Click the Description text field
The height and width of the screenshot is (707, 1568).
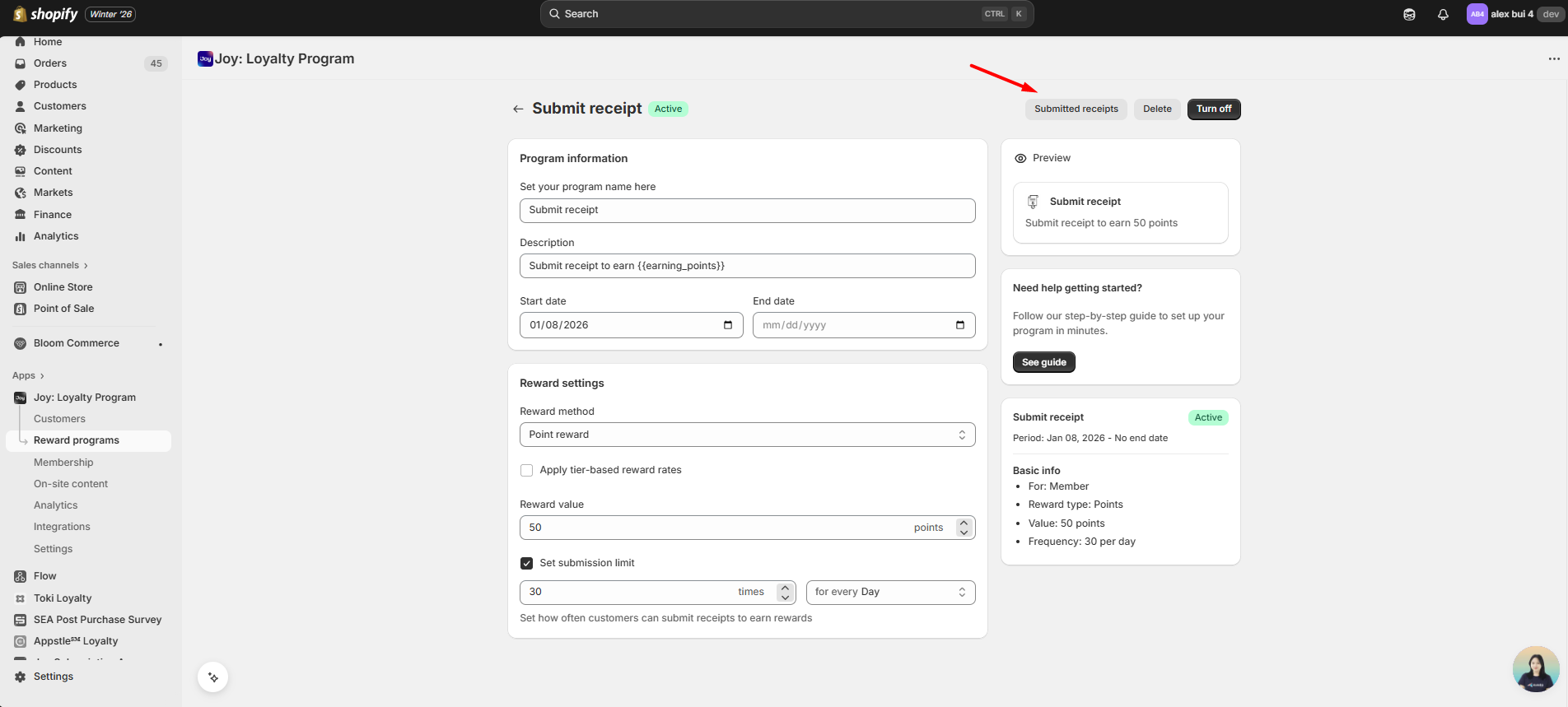coord(747,266)
